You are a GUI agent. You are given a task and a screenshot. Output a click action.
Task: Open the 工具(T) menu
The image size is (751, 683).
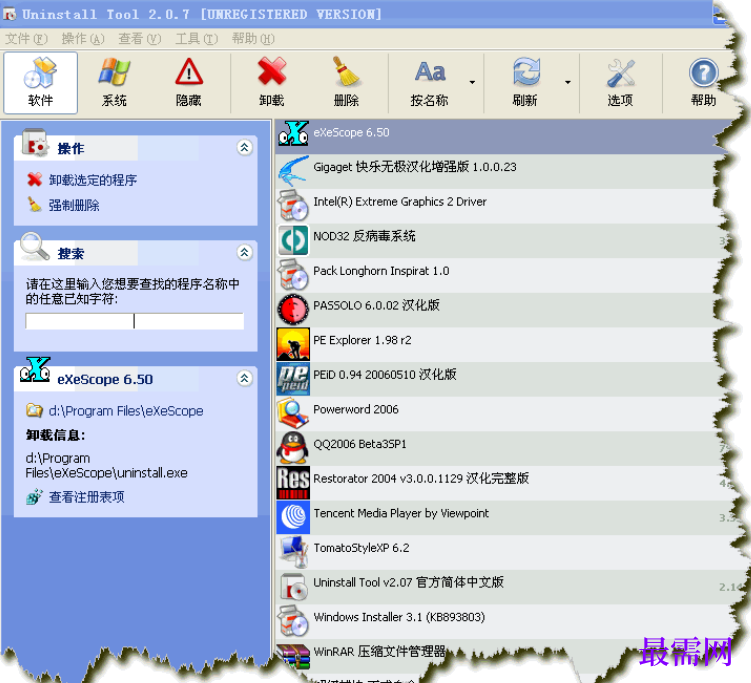196,38
